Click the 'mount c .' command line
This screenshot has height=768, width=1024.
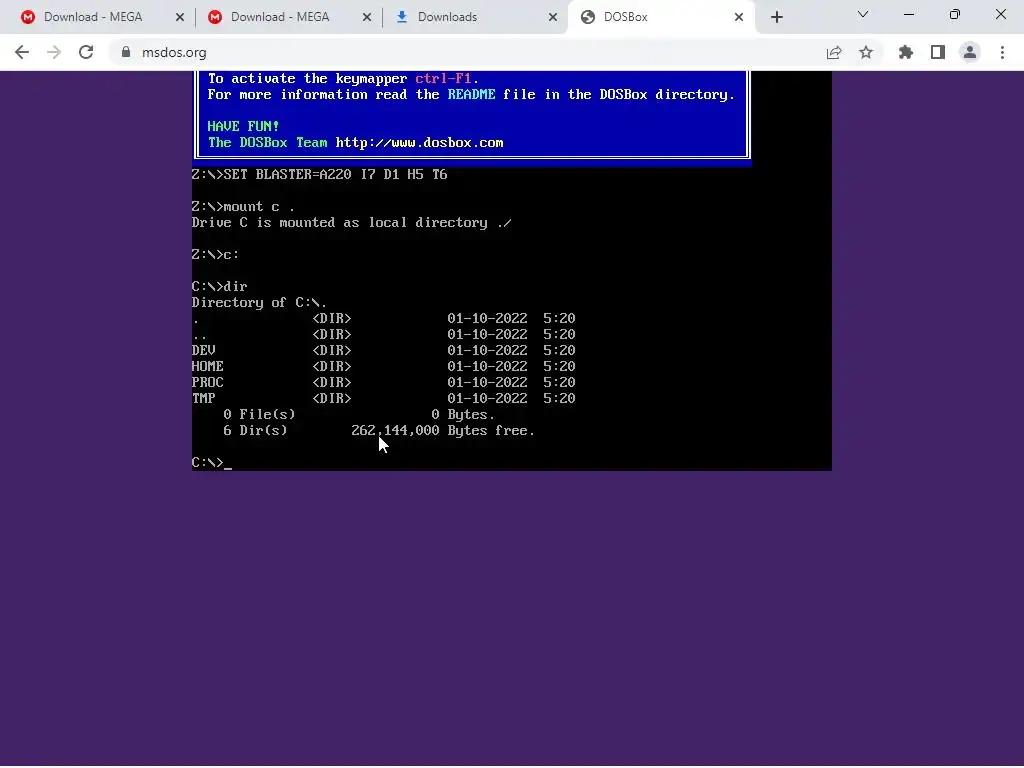pos(243,207)
